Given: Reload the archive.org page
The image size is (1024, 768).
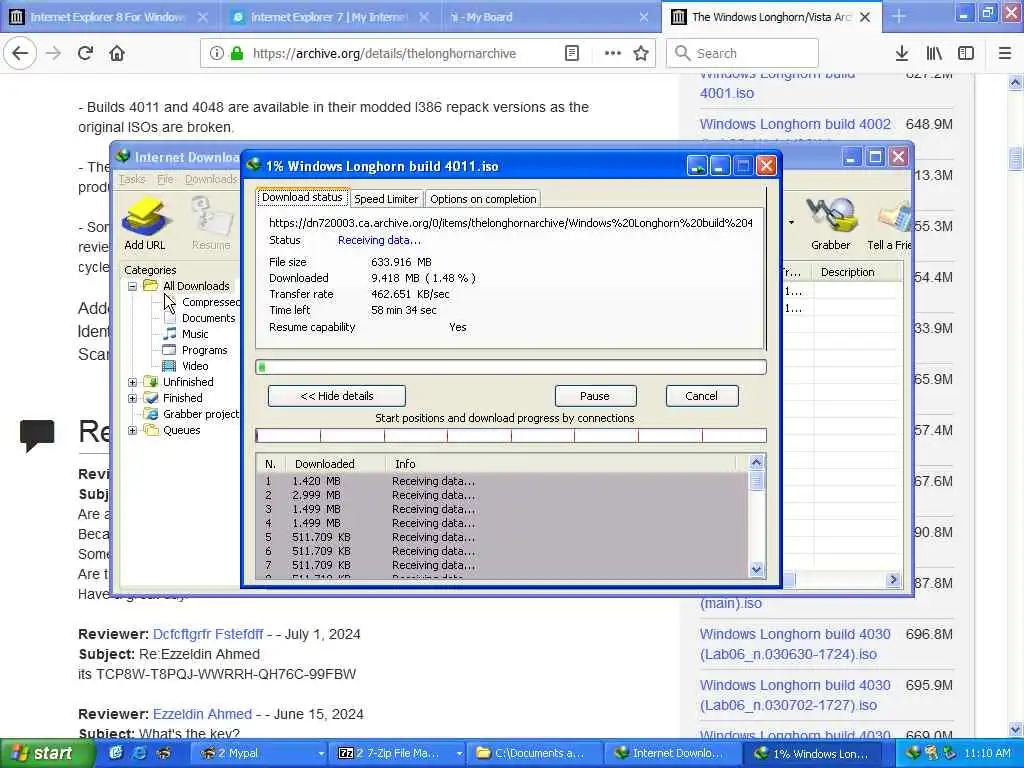Looking at the screenshot, I should (x=85, y=54).
